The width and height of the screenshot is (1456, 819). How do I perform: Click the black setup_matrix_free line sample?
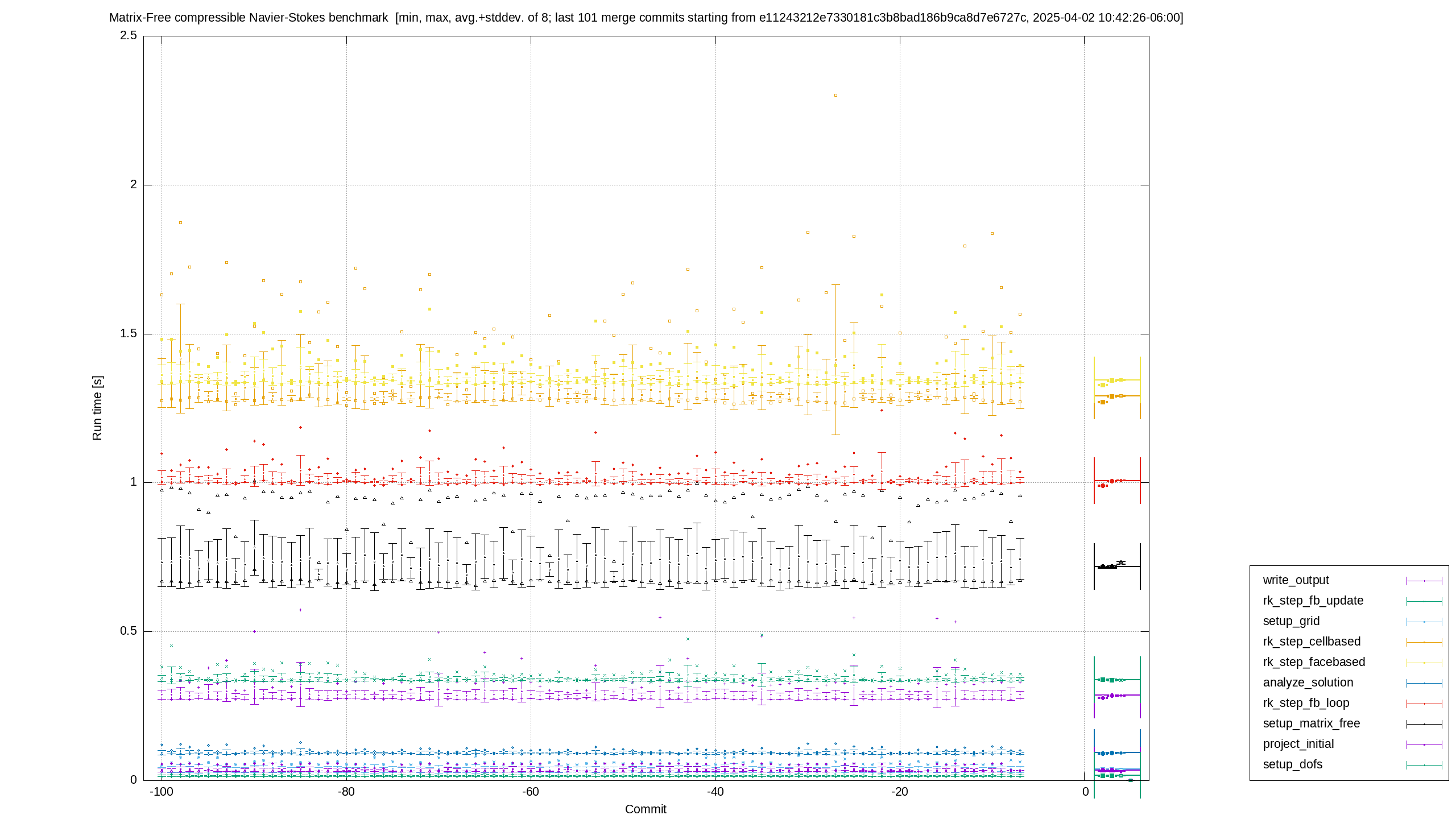(x=1424, y=724)
